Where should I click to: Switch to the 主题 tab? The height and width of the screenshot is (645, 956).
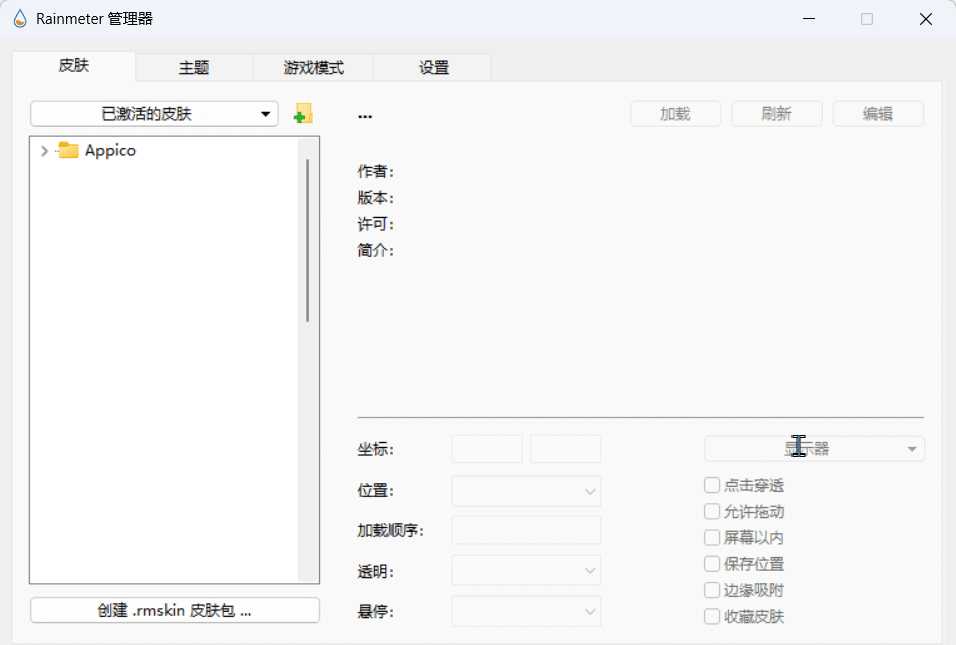194,68
